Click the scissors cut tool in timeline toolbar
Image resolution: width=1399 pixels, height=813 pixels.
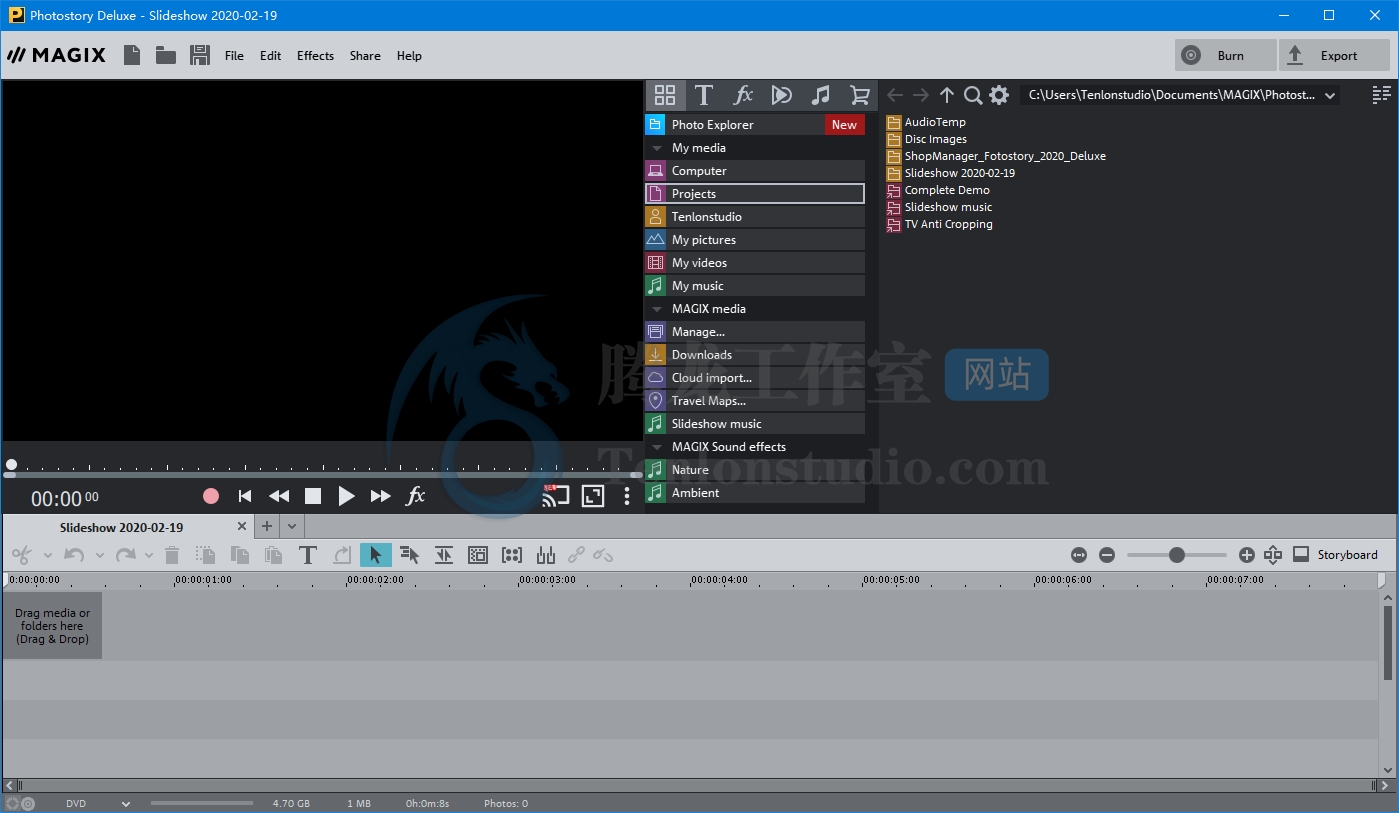click(x=22, y=555)
